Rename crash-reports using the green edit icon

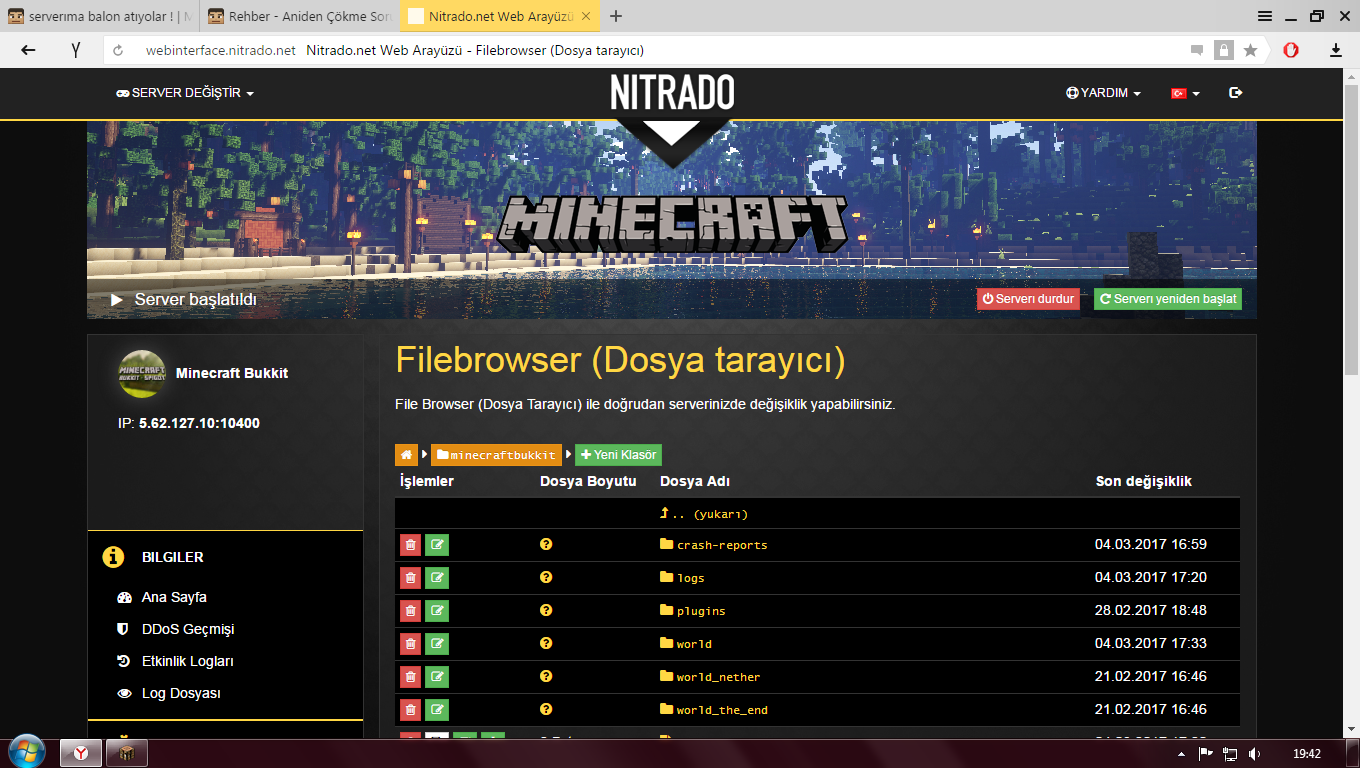coord(437,545)
